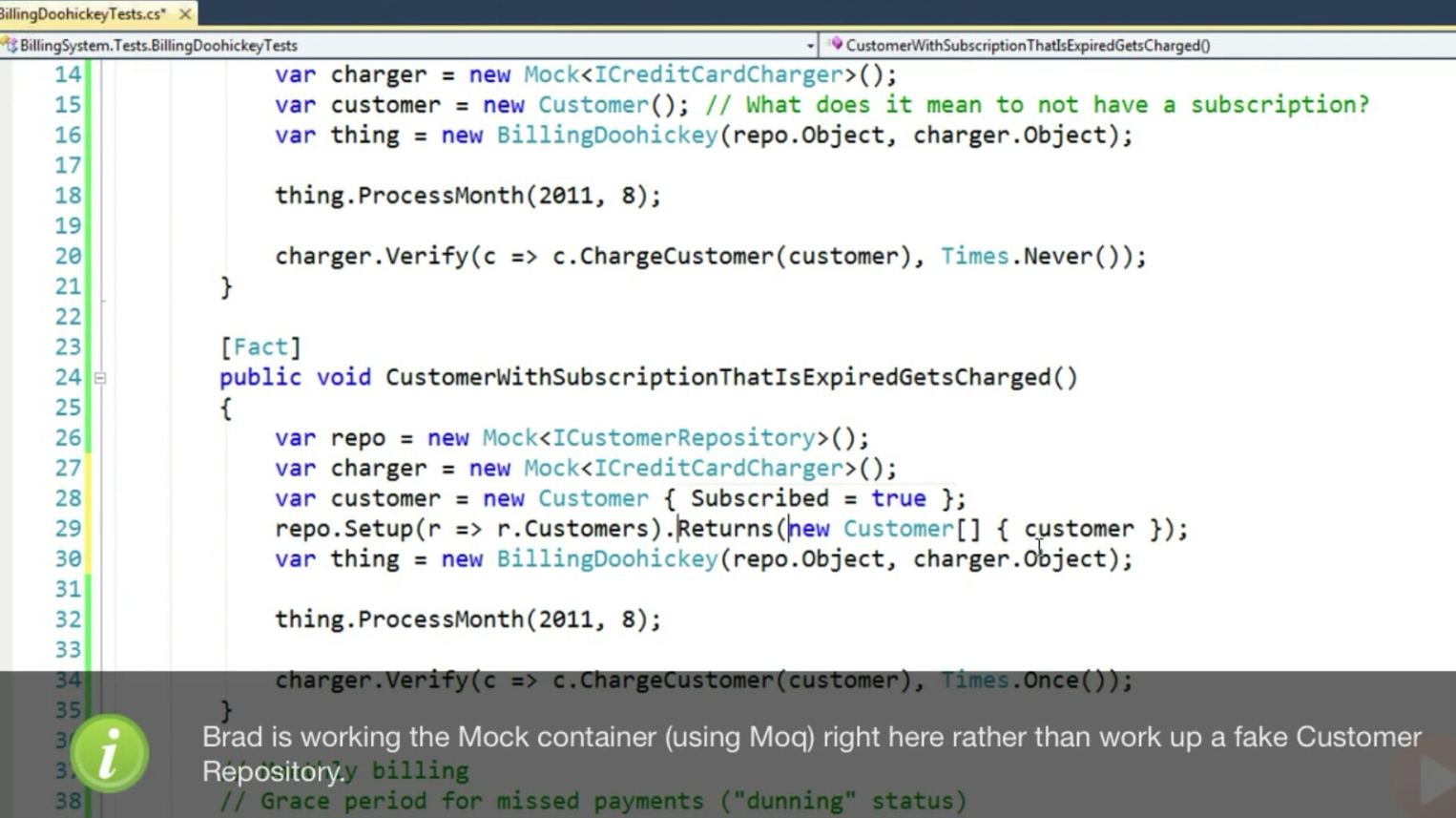Viewport: 1456px width, 818px height.
Task: Click the class icon beside BillingSystem.Tests.BillingDoohickeyTests
Action: tap(10, 45)
